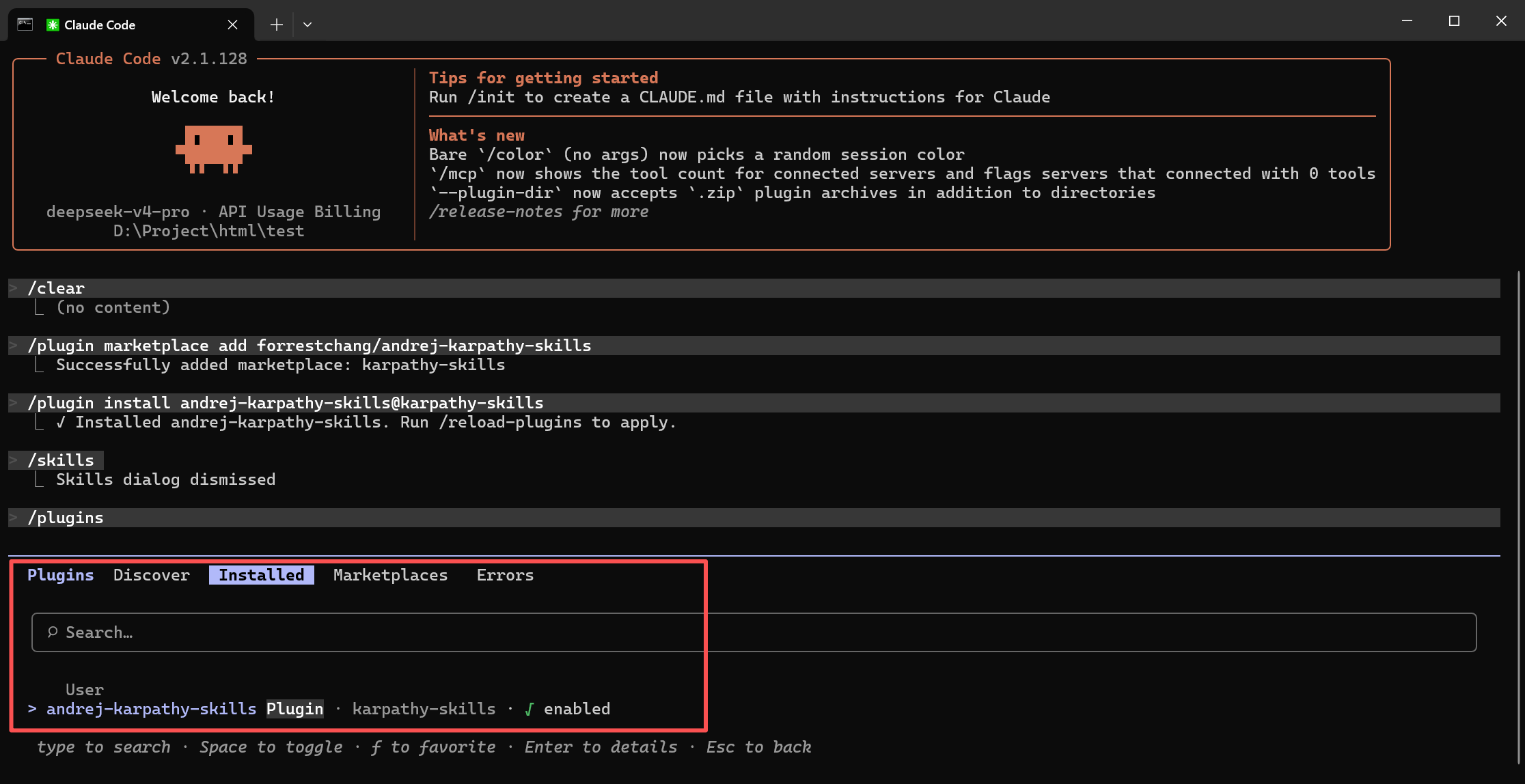Click the 'Claude Code v2.1.128' title
This screenshot has width=1525, height=784.
point(152,59)
